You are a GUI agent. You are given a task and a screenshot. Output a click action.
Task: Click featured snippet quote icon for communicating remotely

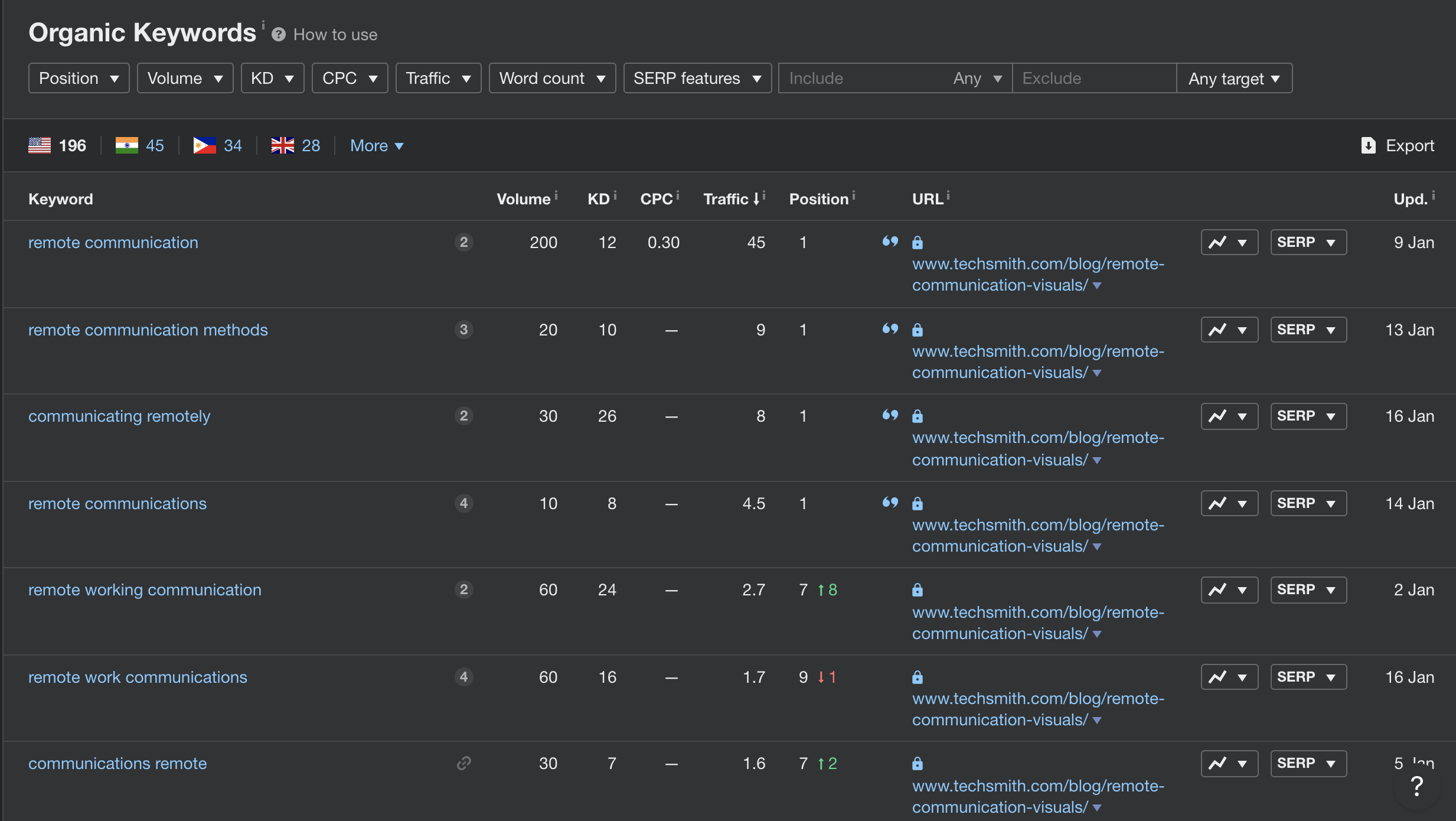point(890,415)
